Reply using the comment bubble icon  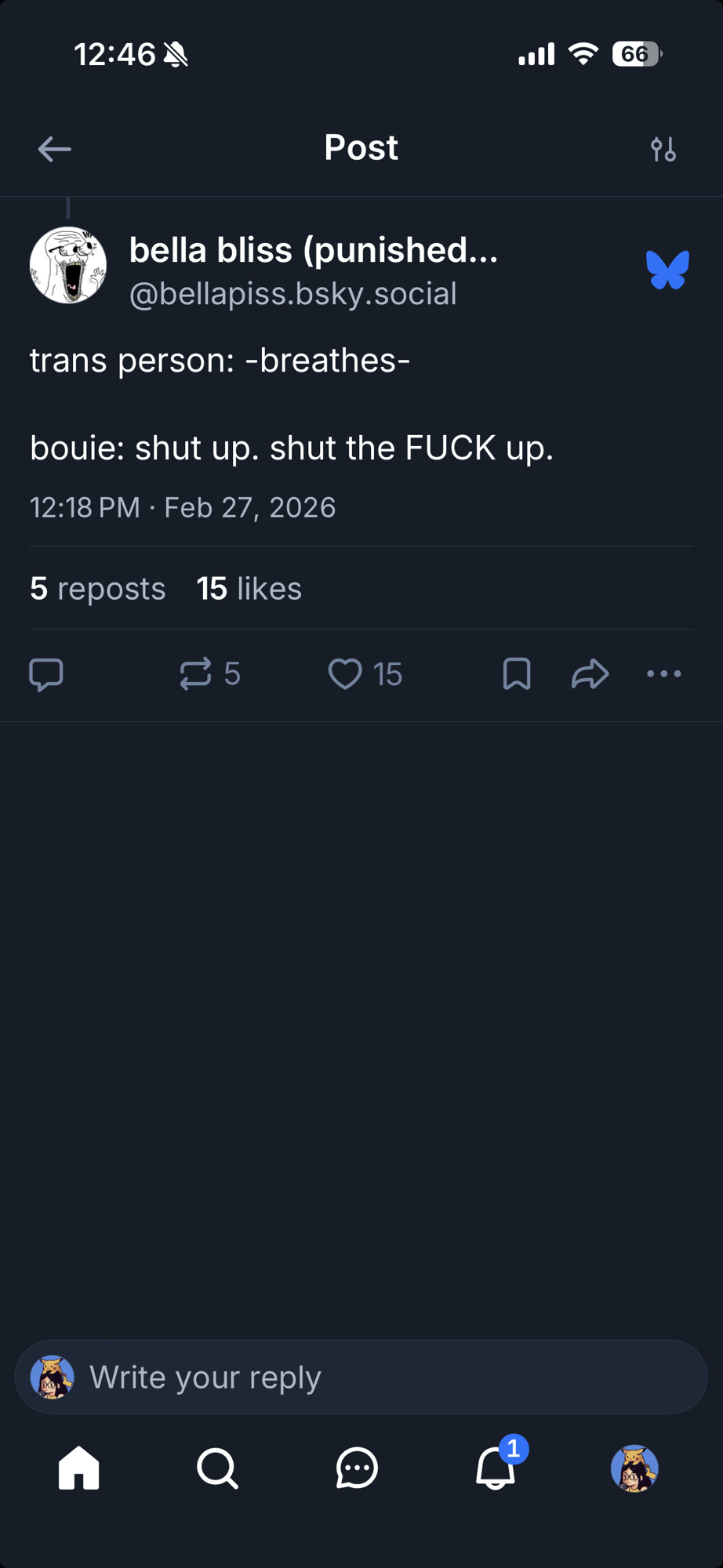point(46,674)
